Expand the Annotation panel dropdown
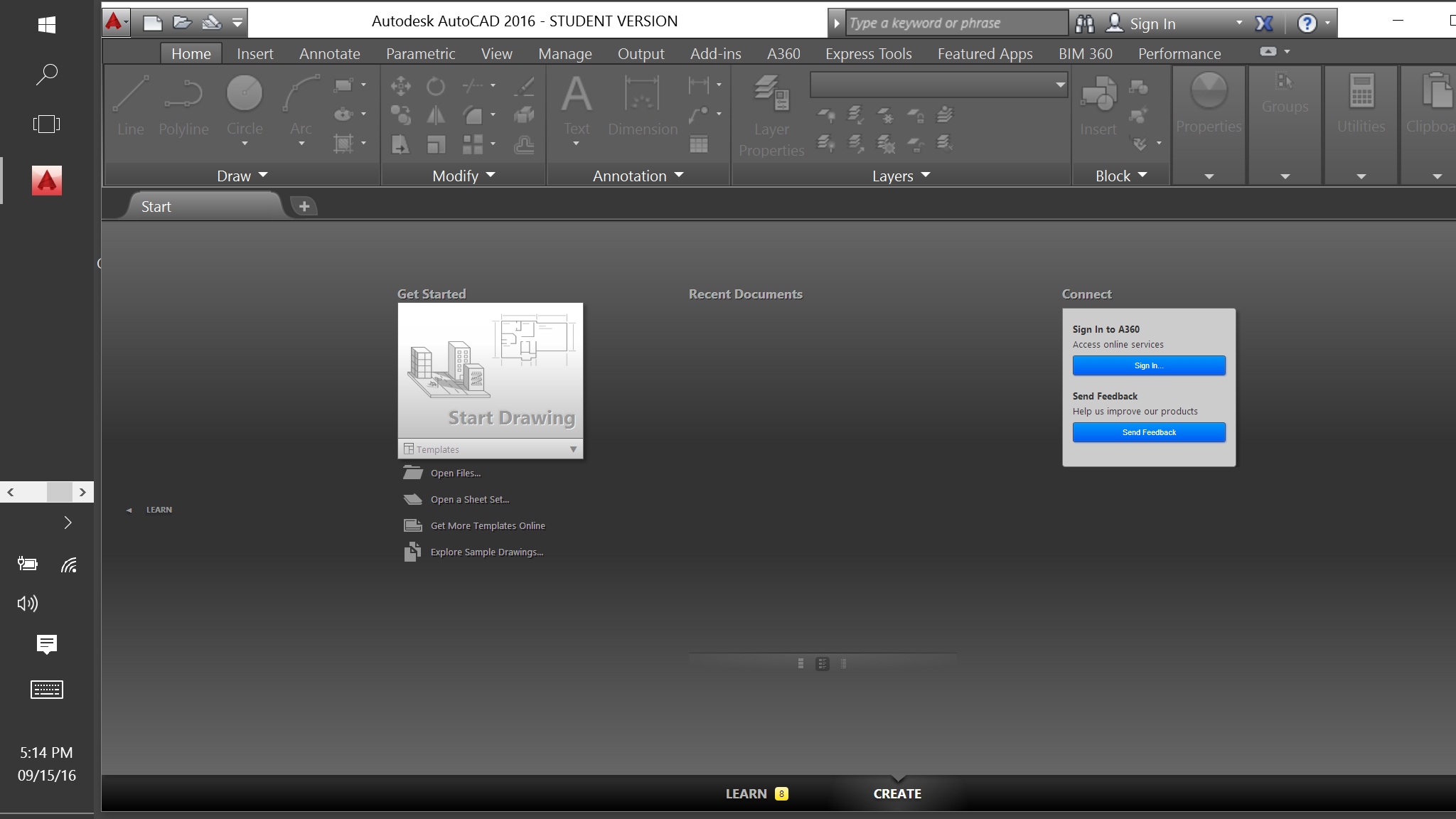 point(638,176)
